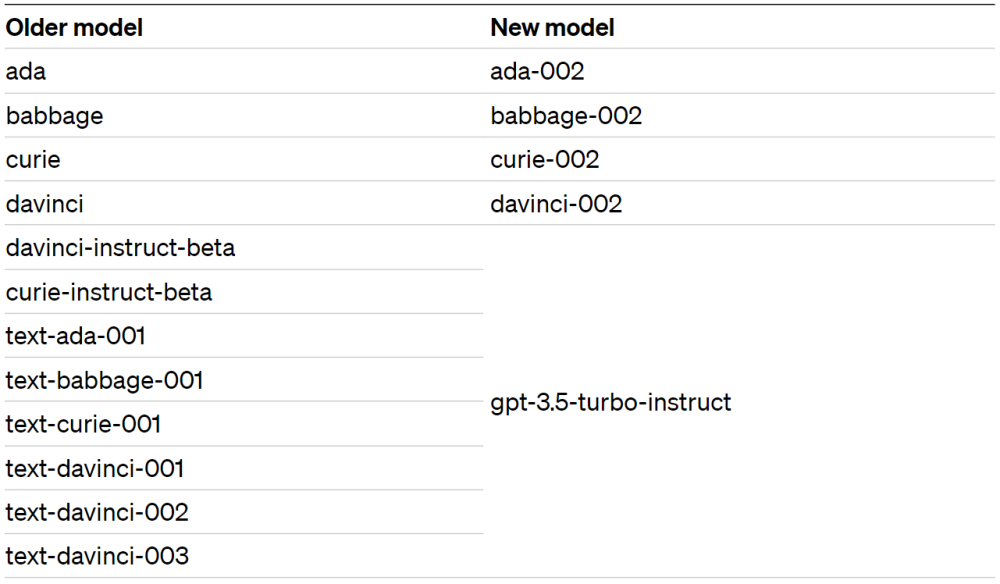Click the table's dark top border line
The height and width of the screenshot is (584, 1000).
pyautogui.click(x=500, y=5)
